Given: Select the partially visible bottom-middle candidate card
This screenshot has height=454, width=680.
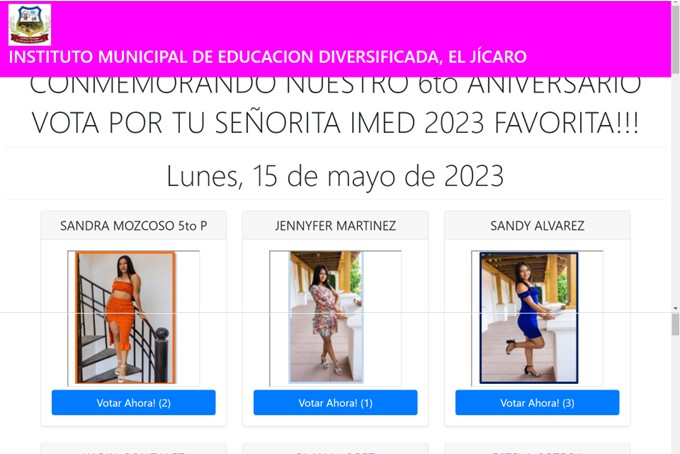Looking at the screenshot, I should [335, 448].
